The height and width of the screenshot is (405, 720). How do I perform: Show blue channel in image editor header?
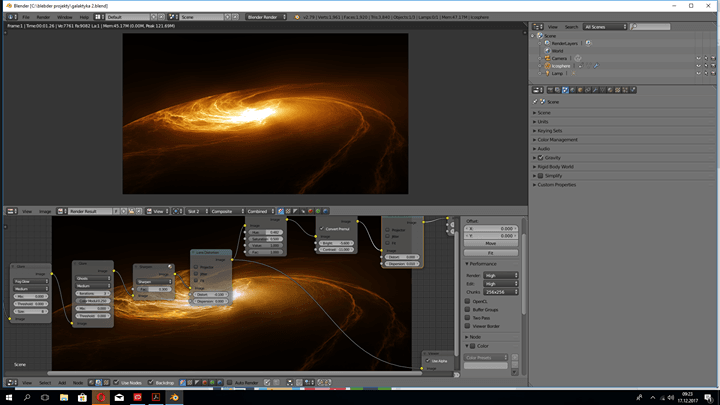325,211
